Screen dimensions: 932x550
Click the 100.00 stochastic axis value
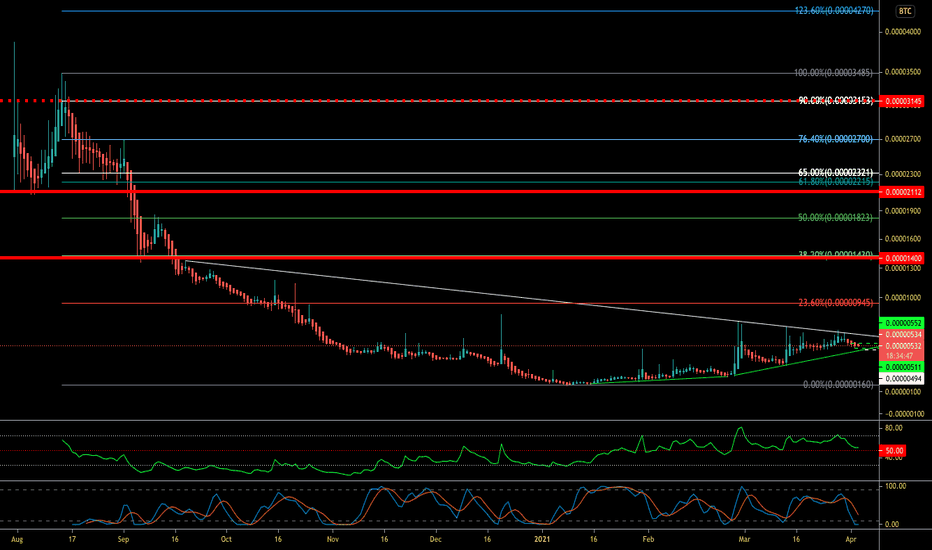(x=895, y=486)
